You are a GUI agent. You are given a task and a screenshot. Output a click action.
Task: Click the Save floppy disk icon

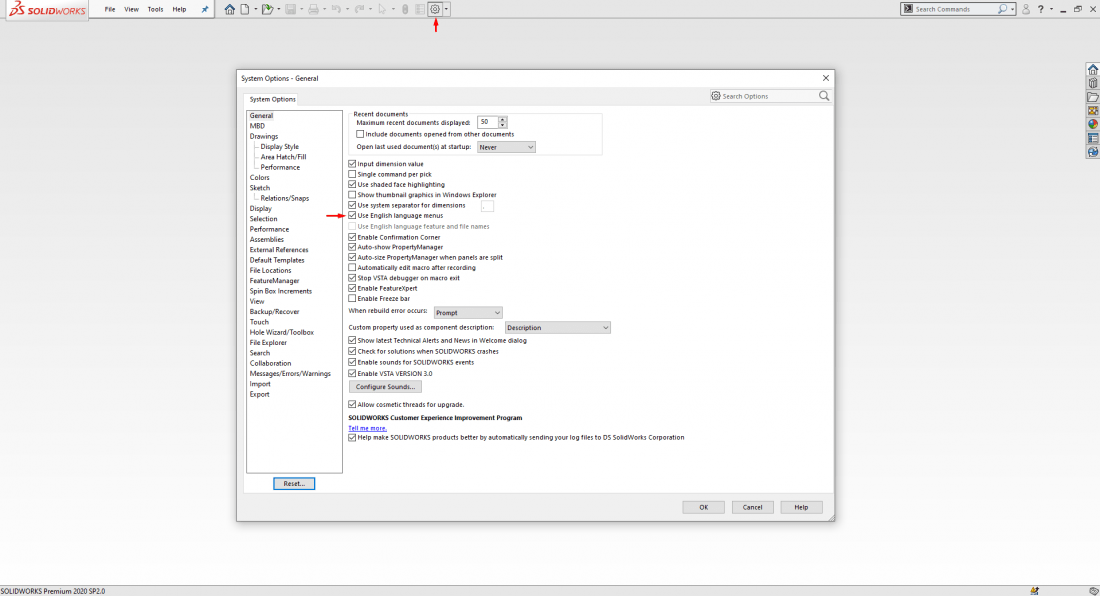290,9
